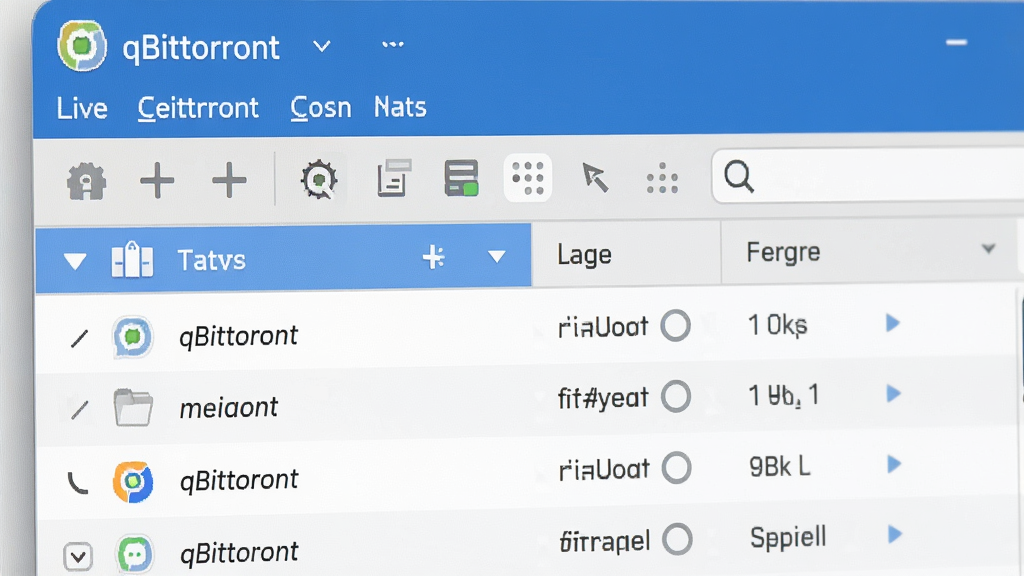The image size is (1024, 576).
Task: Open the Ceittrront menu
Action: coord(198,108)
